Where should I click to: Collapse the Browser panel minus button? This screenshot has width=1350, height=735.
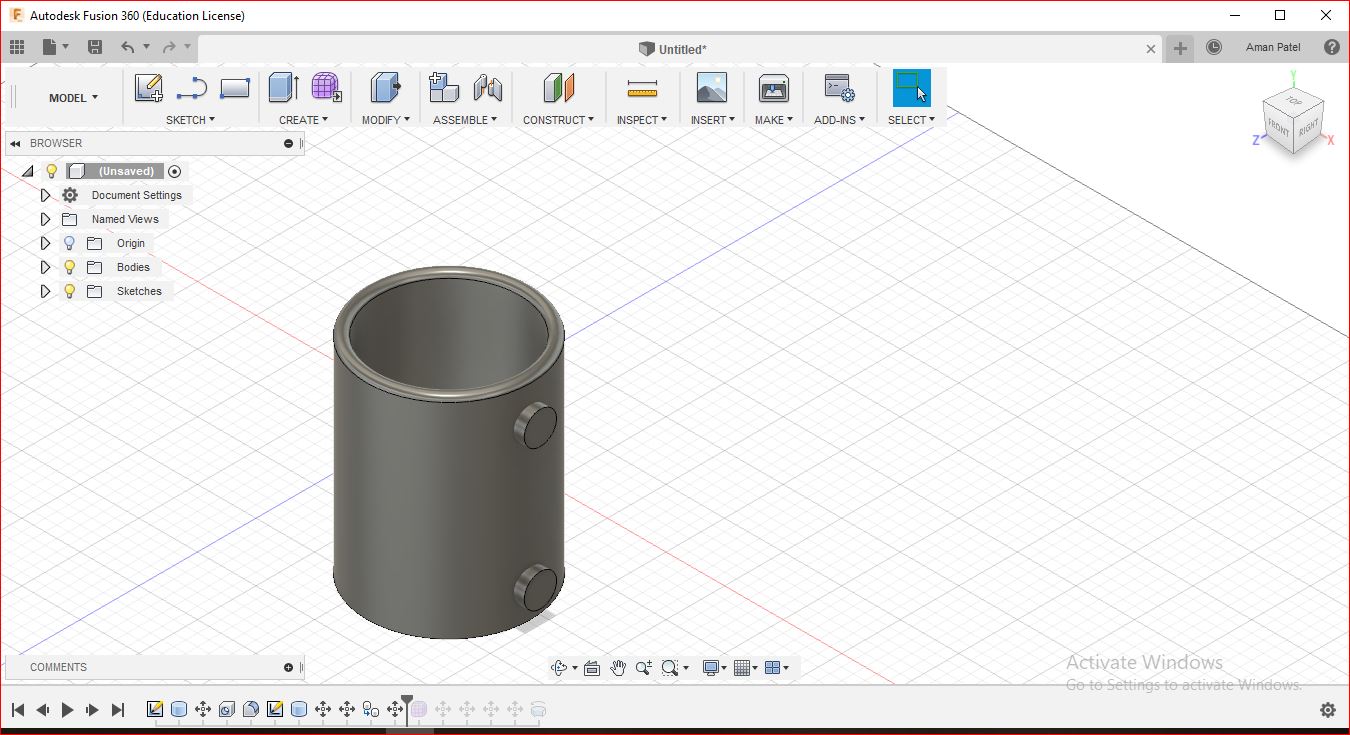(289, 143)
